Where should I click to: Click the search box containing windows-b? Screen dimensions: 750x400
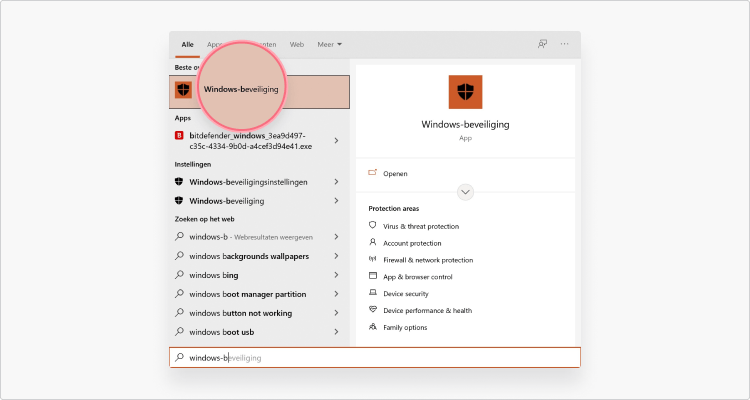(375, 357)
